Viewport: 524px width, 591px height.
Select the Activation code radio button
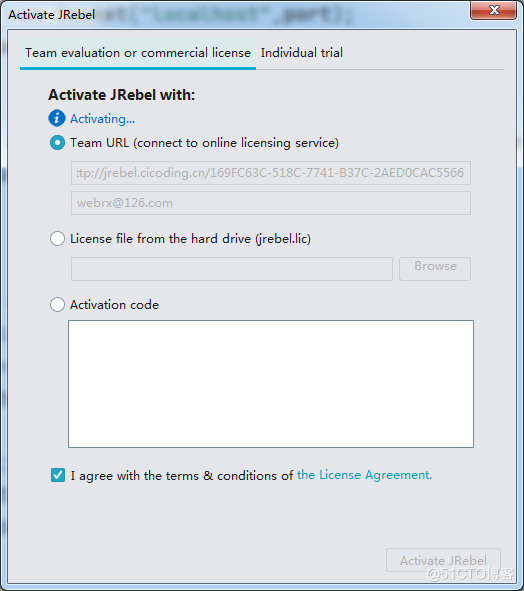(x=57, y=305)
